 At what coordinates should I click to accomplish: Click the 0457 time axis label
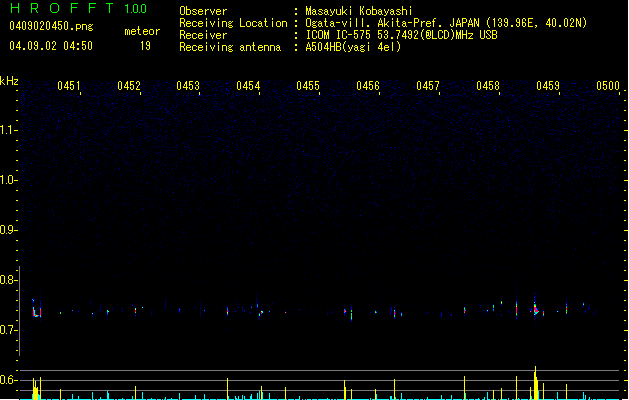pos(428,86)
